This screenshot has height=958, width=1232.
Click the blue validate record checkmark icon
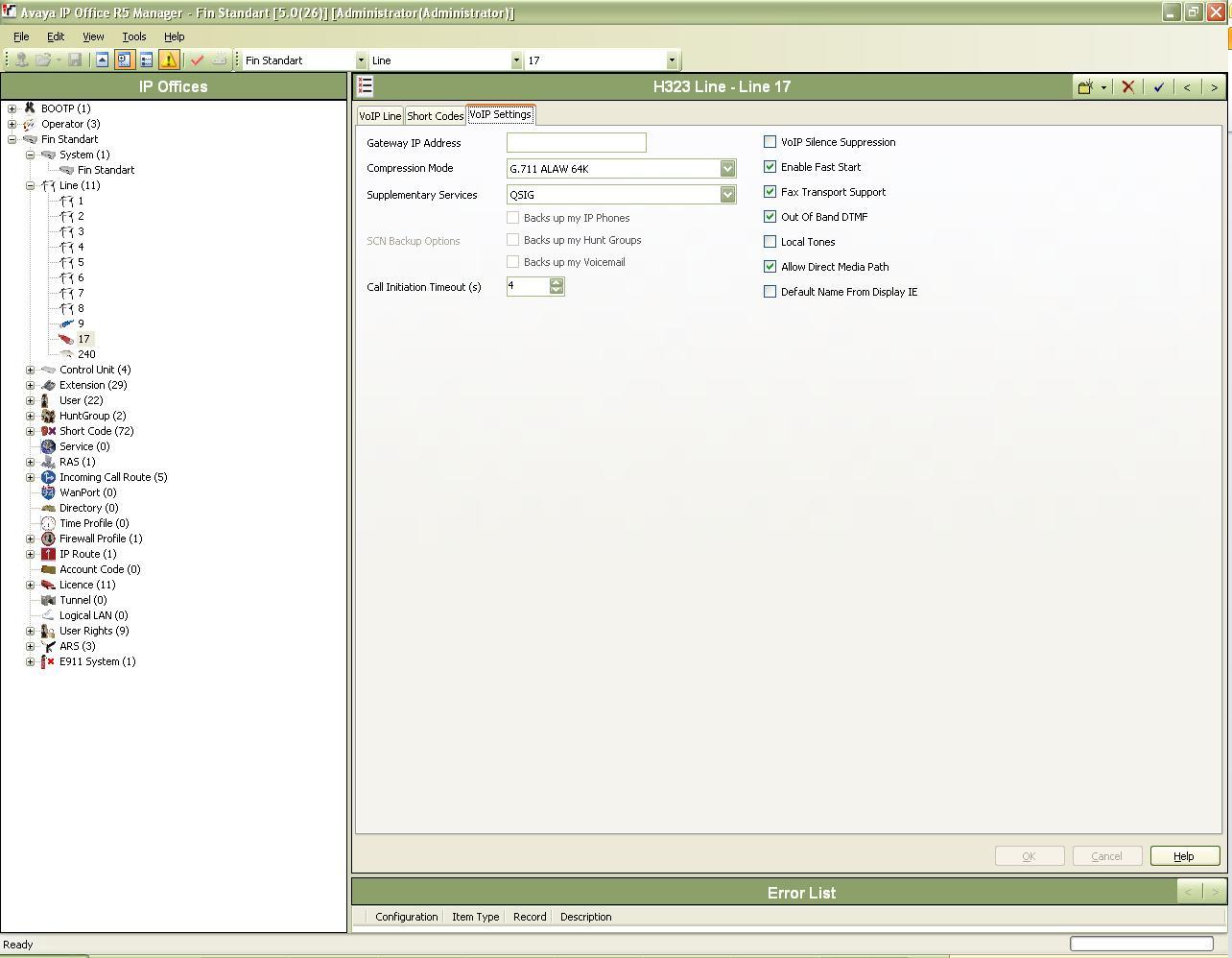tap(1158, 86)
